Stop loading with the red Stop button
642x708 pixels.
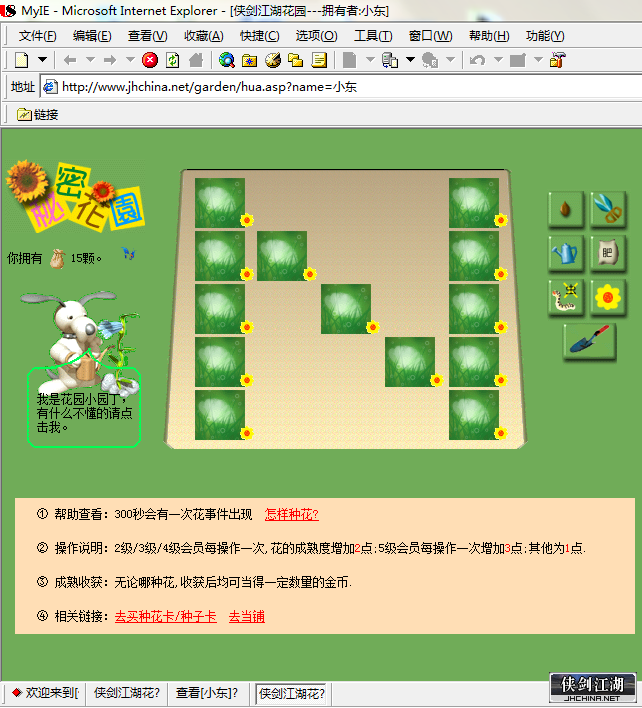coord(150,60)
